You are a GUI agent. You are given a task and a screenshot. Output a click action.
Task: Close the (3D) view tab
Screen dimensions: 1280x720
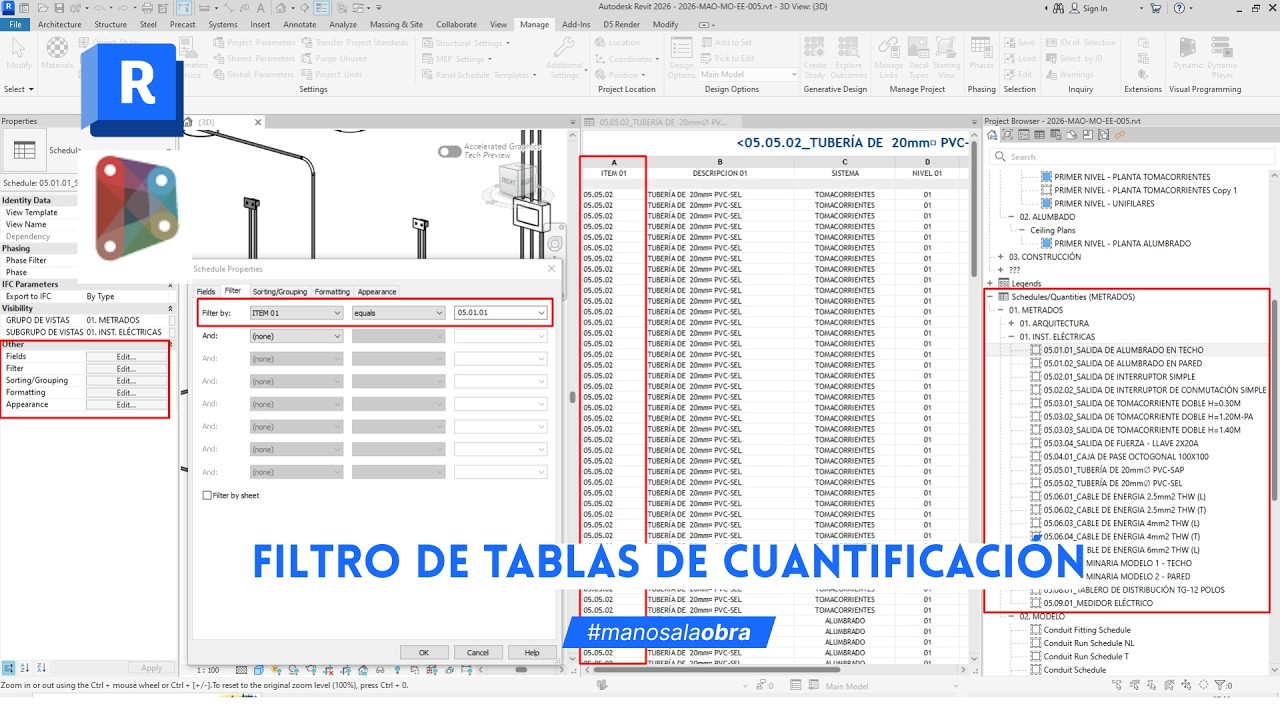coord(257,122)
